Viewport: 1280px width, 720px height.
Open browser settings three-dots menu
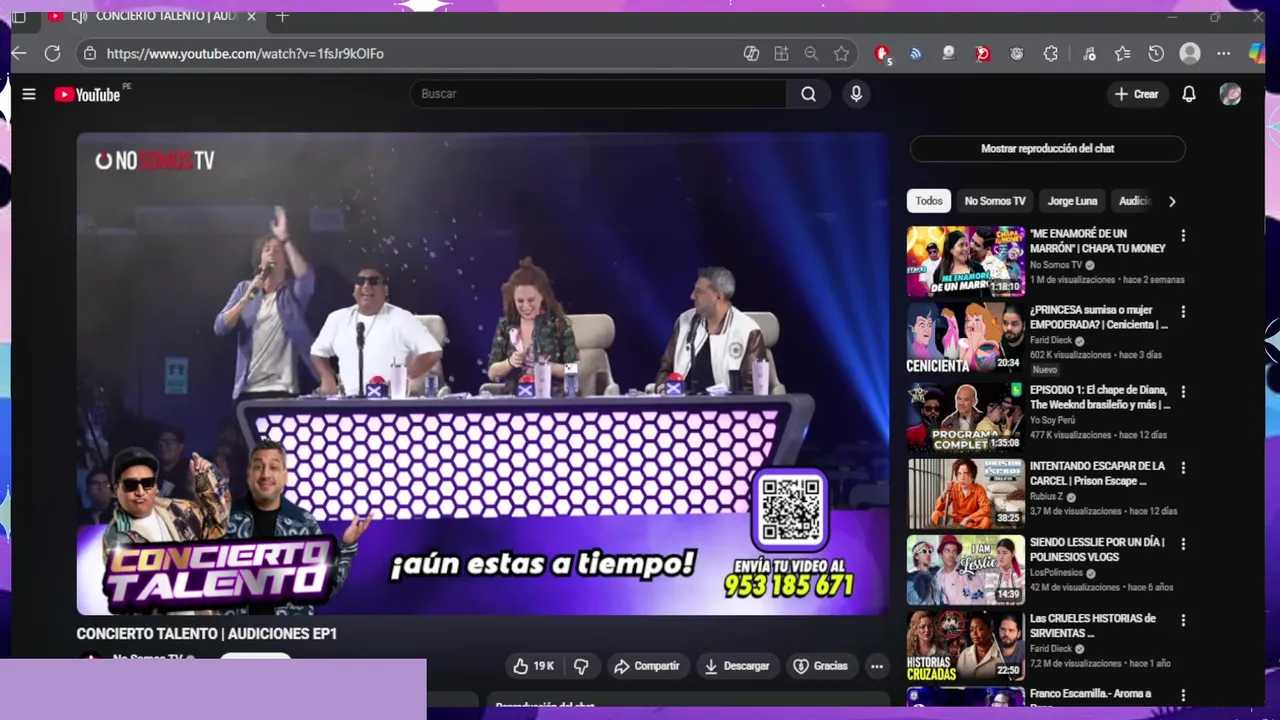click(1224, 53)
